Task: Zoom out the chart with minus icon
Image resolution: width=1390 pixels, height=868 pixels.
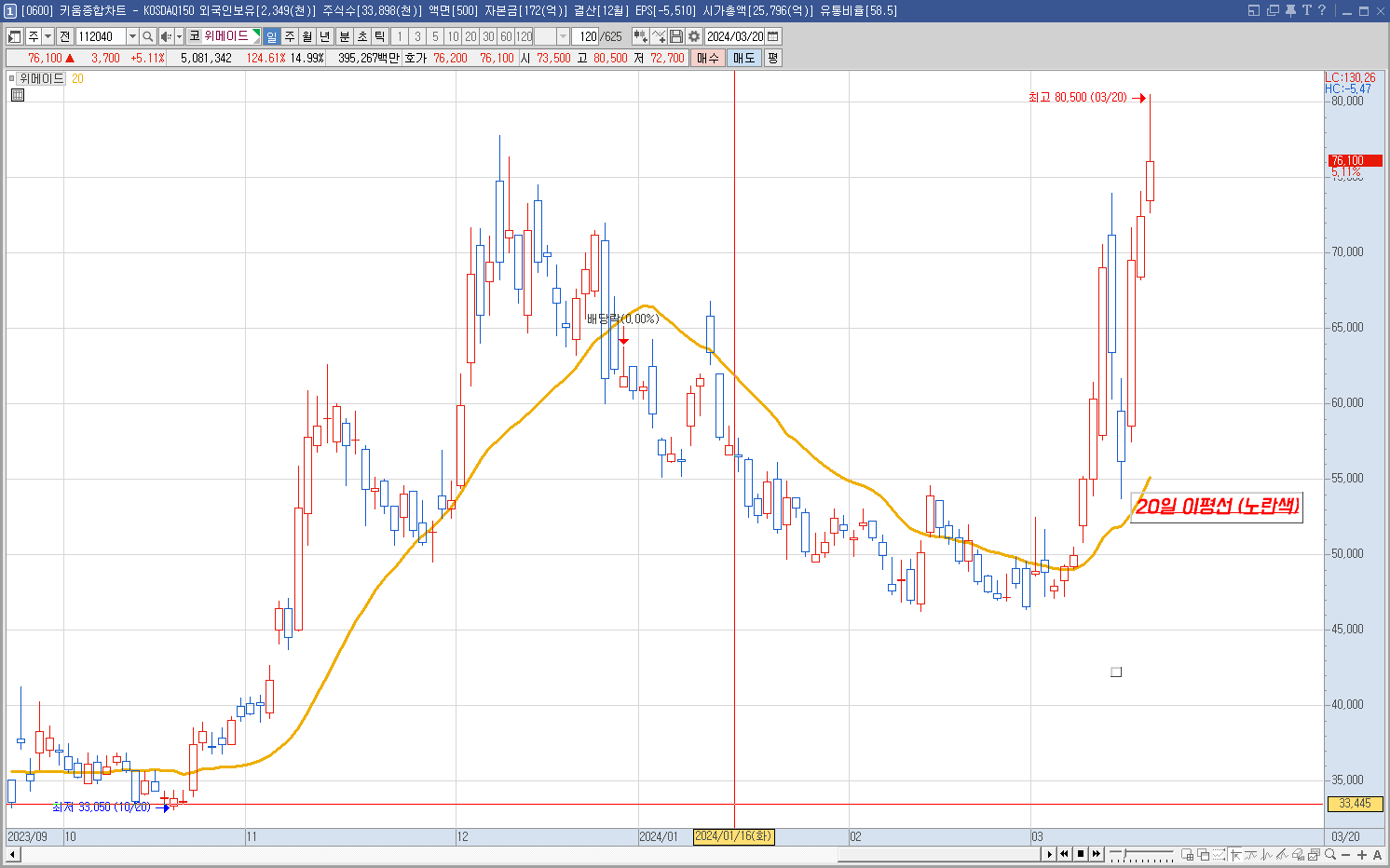Action: click(x=1347, y=854)
